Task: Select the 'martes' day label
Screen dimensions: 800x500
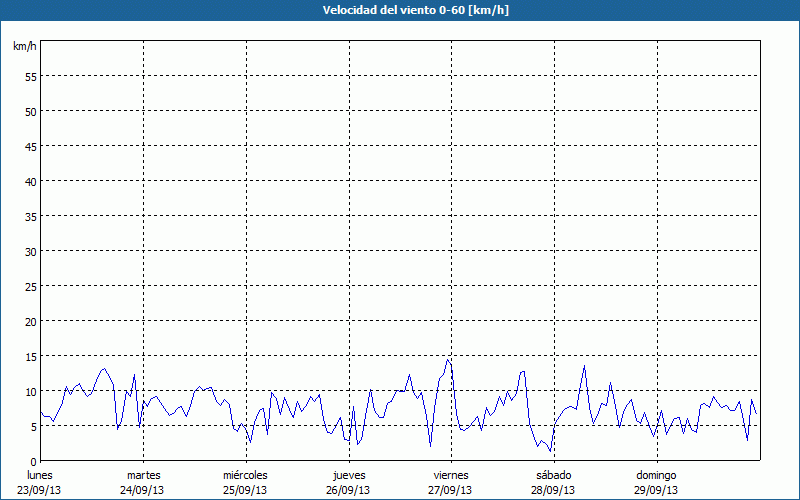Action: [143, 475]
